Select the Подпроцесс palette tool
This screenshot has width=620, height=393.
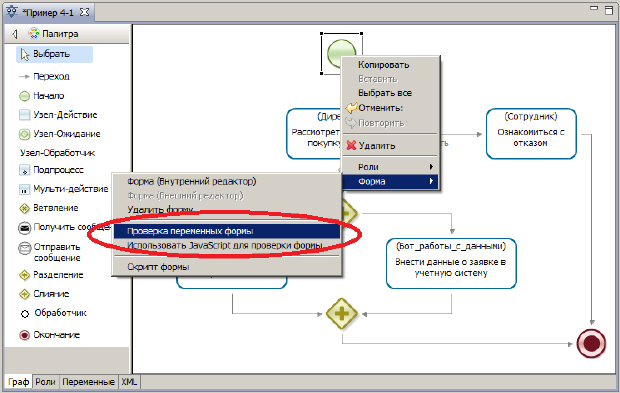coord(51,170)
